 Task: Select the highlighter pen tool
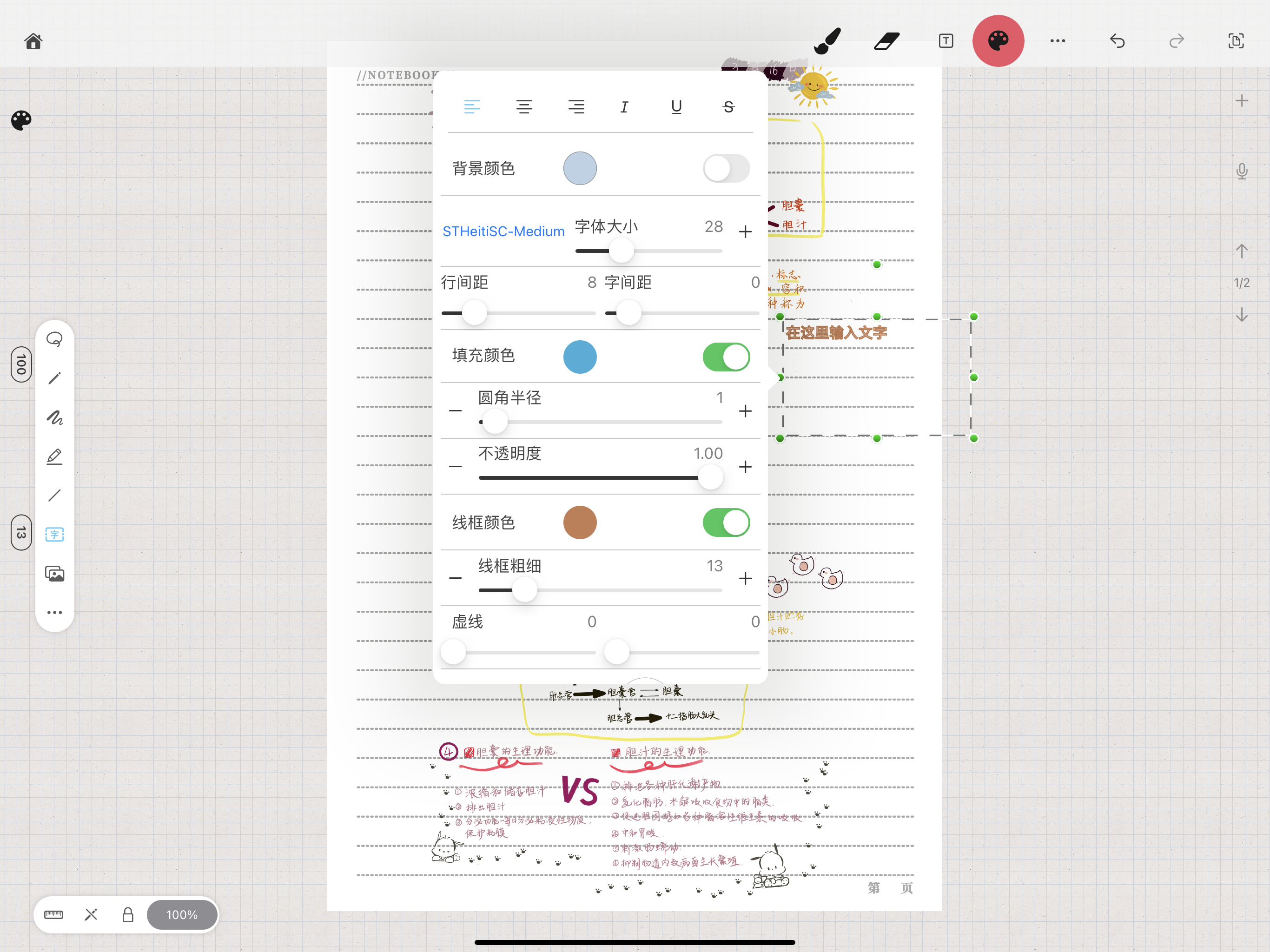click(x=54, y=457)
